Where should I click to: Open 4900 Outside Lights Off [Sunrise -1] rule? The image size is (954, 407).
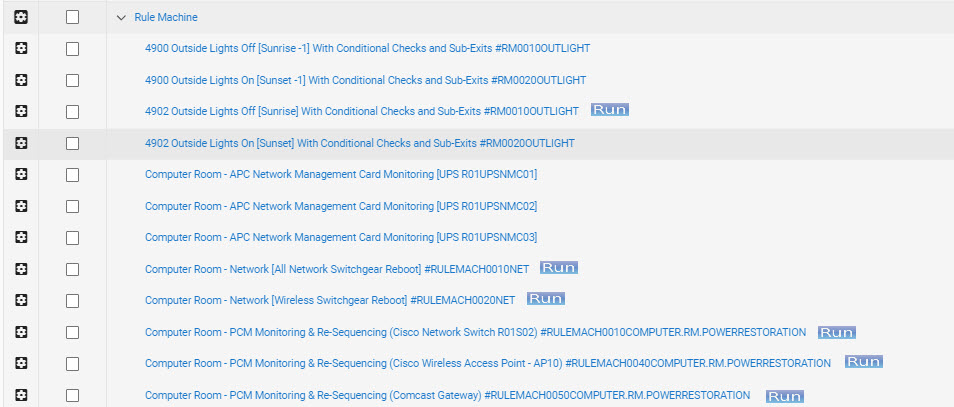tap(367, 49)
